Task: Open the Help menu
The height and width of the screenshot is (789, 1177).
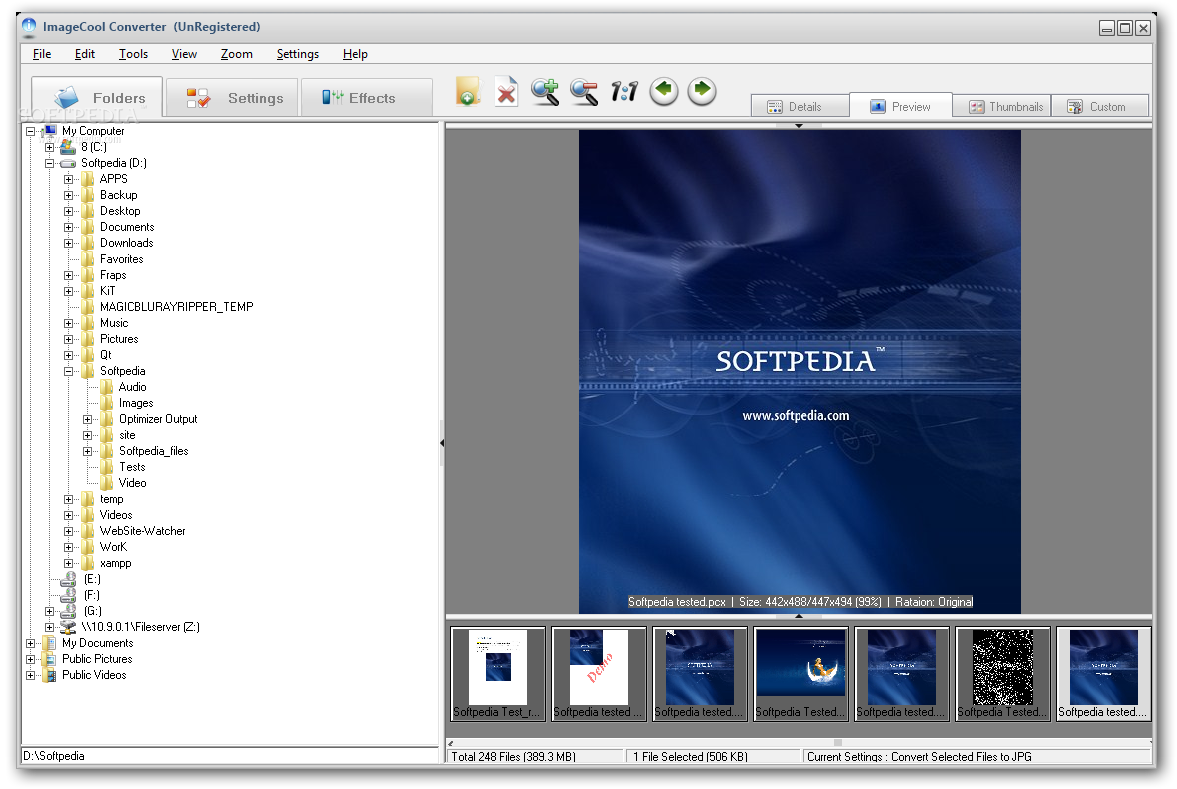Action: click(x=355, y=54)
